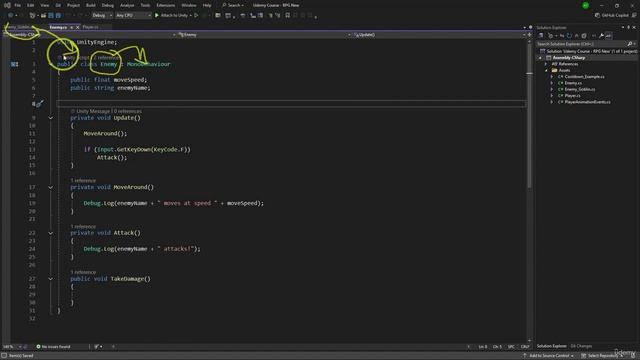Select the Solution root node in Solution Explorer

[x=588, y=51]
